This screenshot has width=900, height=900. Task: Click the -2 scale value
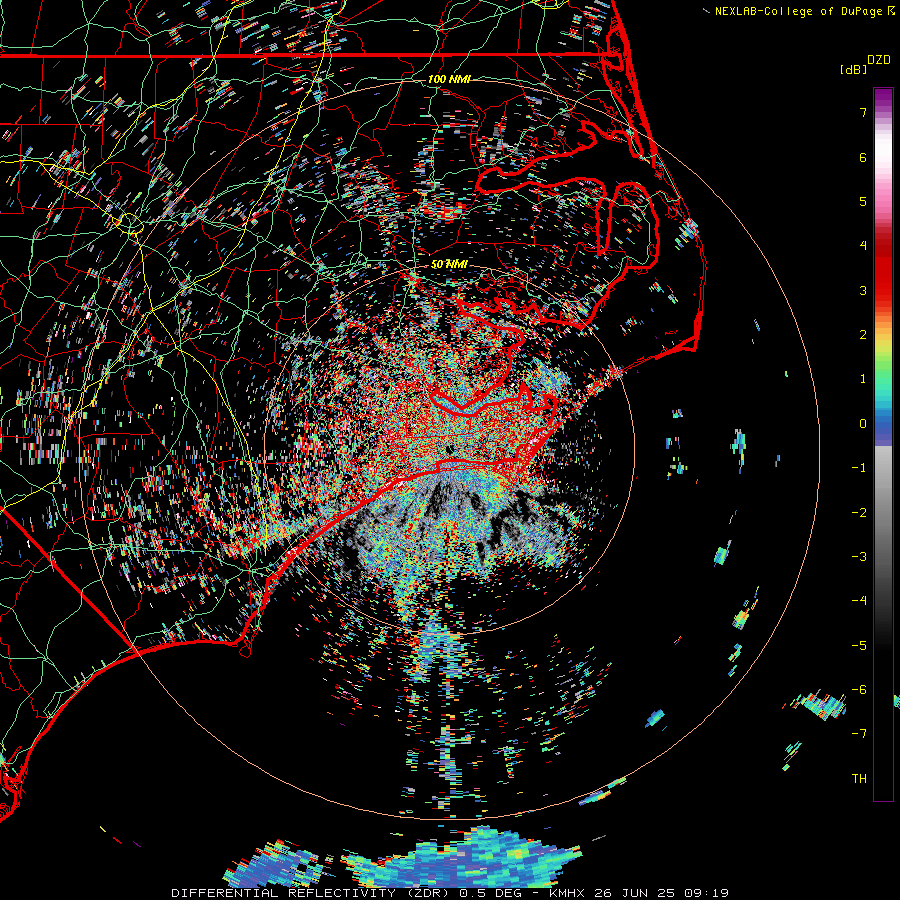point(859,513)
